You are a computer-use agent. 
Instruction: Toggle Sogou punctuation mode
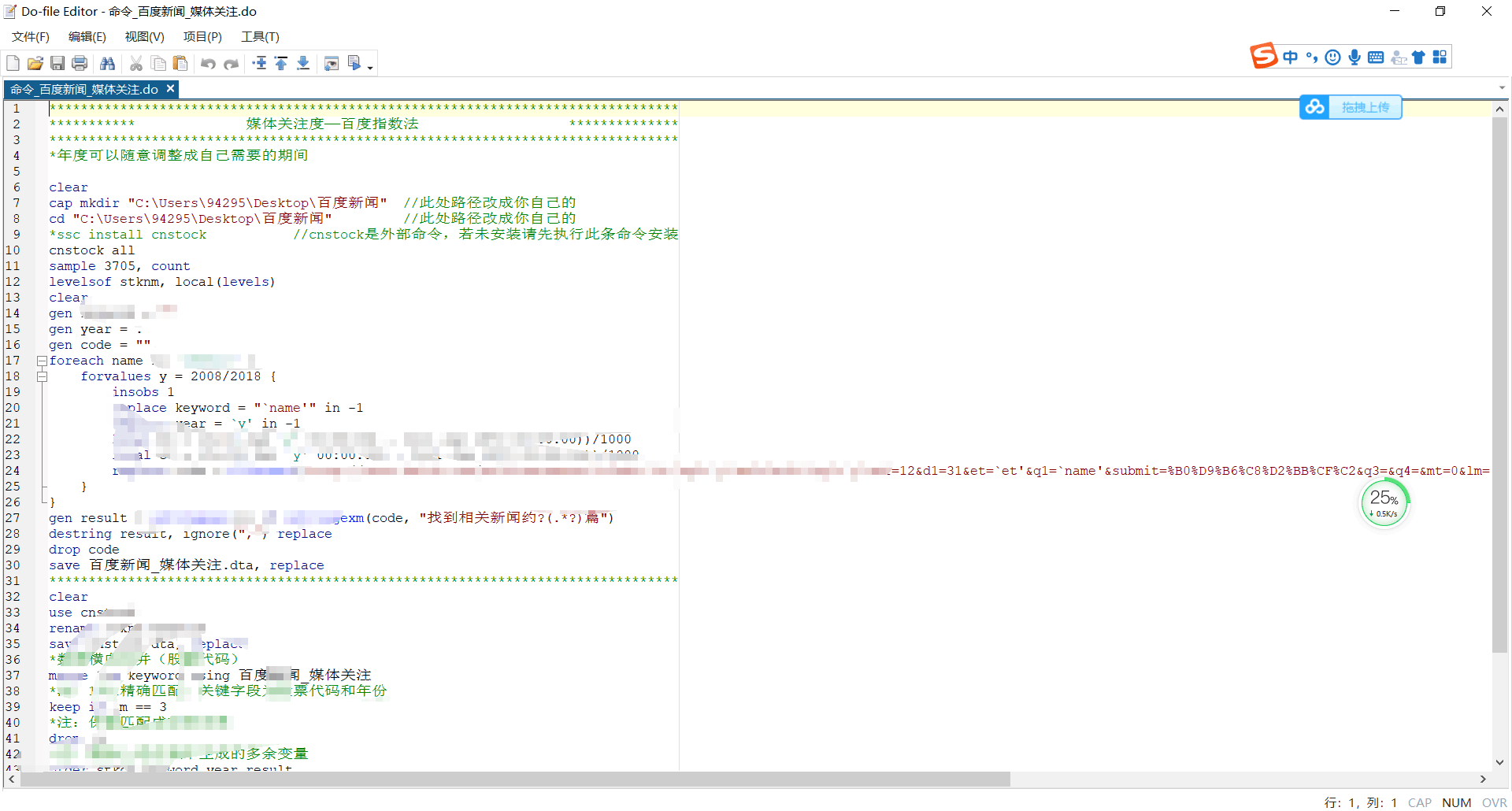[x=1311, y=57]
